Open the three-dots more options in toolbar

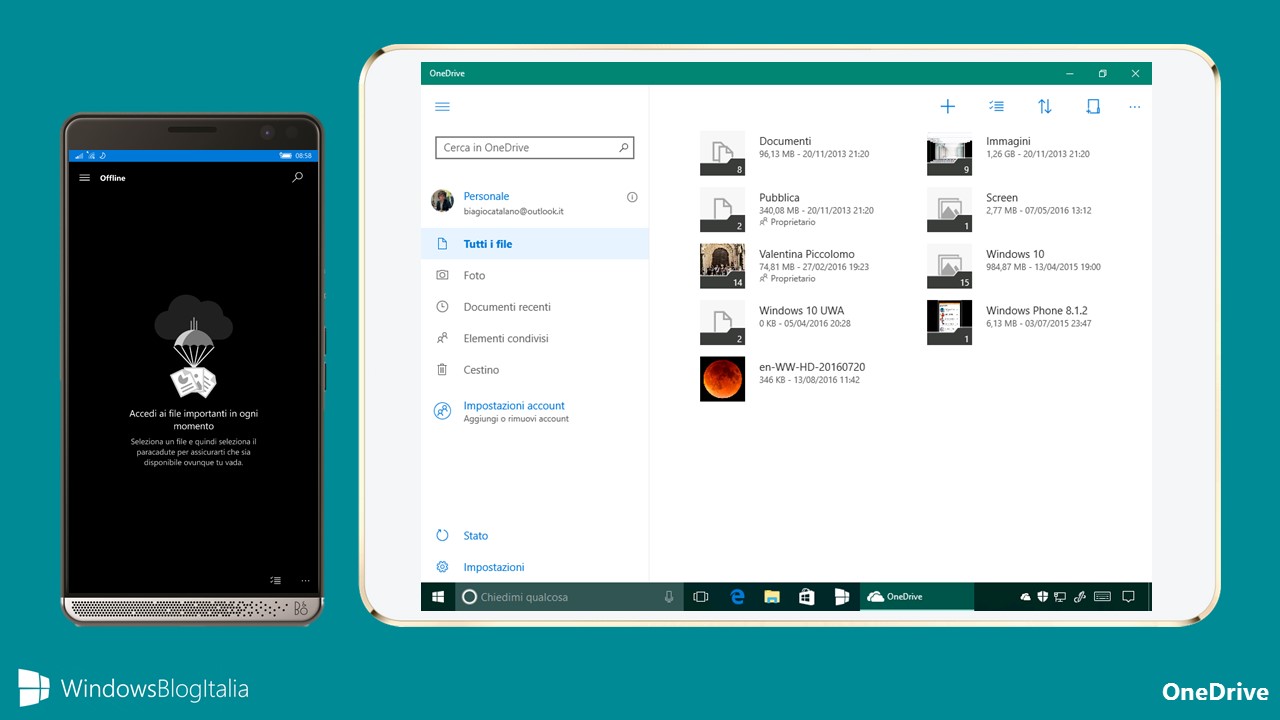[1134, 107]
